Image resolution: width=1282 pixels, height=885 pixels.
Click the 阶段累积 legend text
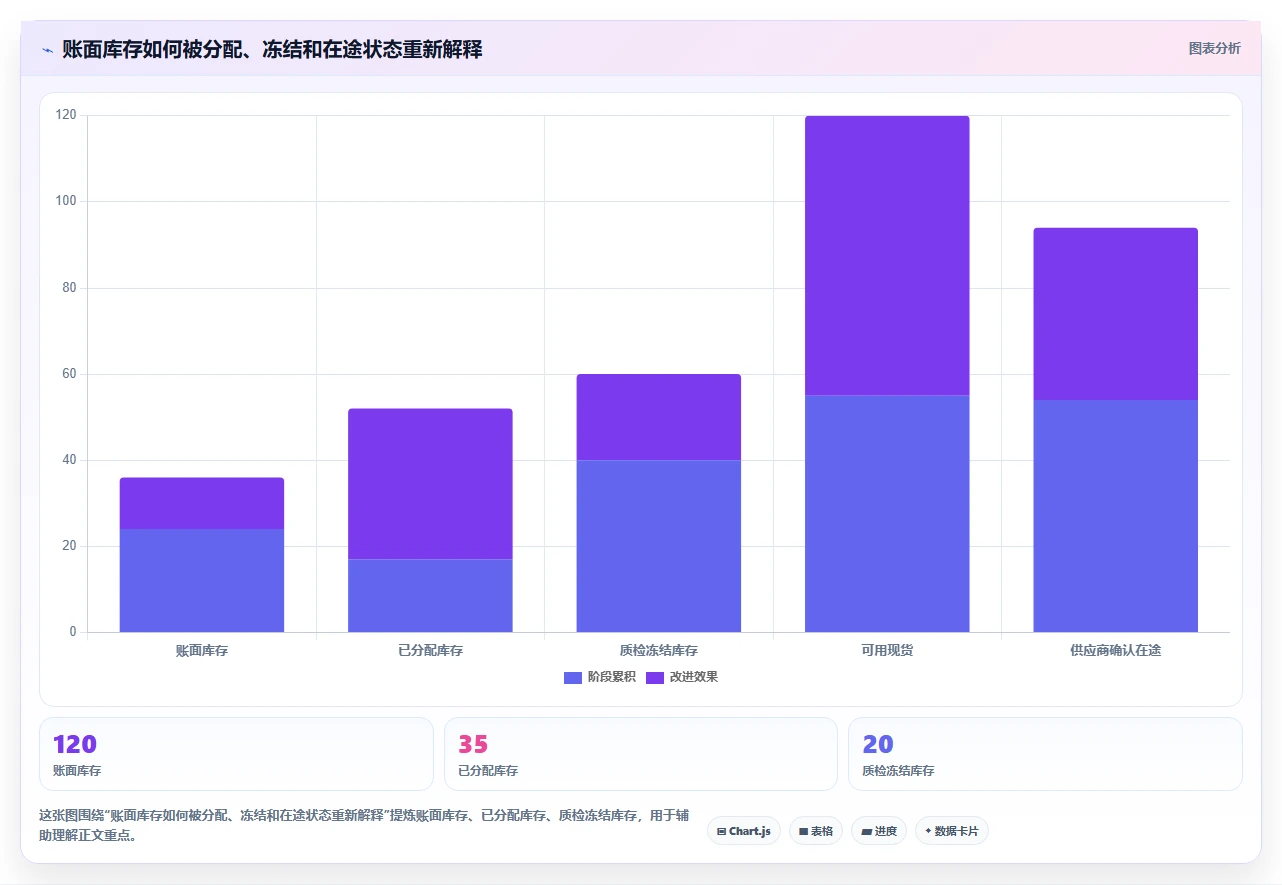tap(611, 677)
